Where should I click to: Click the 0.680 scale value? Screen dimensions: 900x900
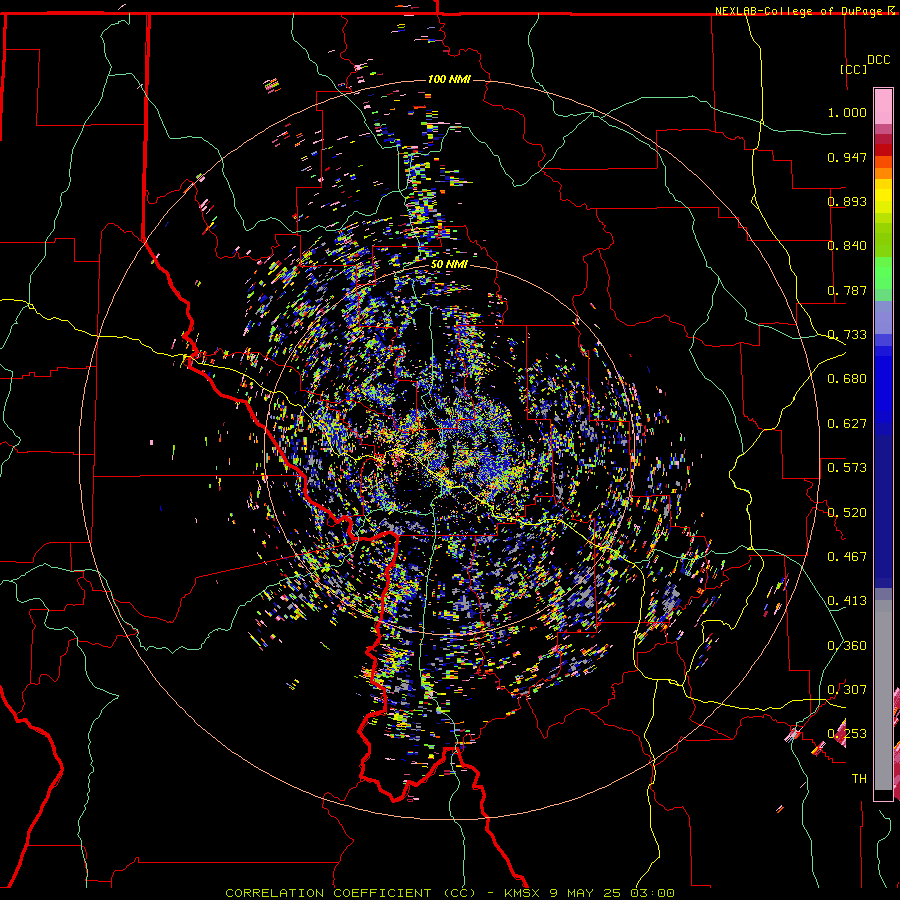(x=847, y=379)
